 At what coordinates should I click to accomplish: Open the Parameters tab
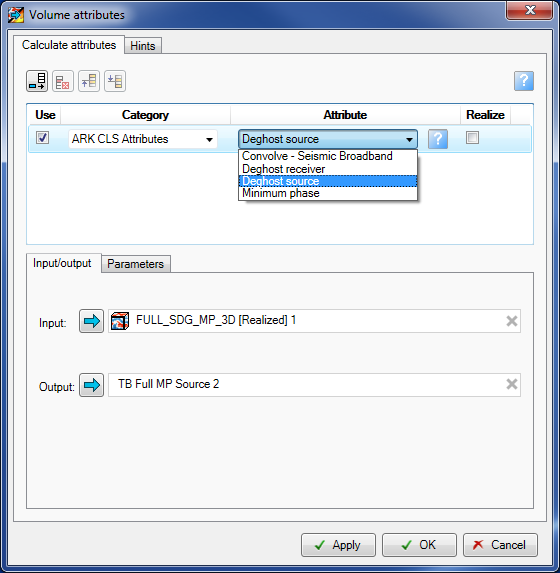[136, 264]
